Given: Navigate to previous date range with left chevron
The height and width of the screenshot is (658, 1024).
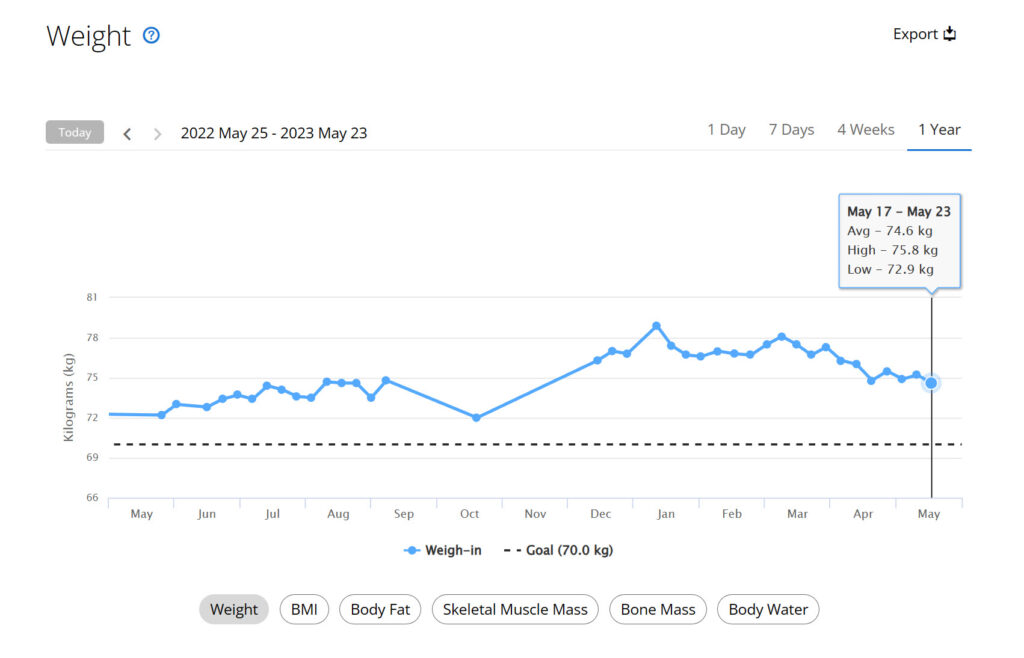Looking at the screenshot, I should pyautogui.click(x=127, y=132).
